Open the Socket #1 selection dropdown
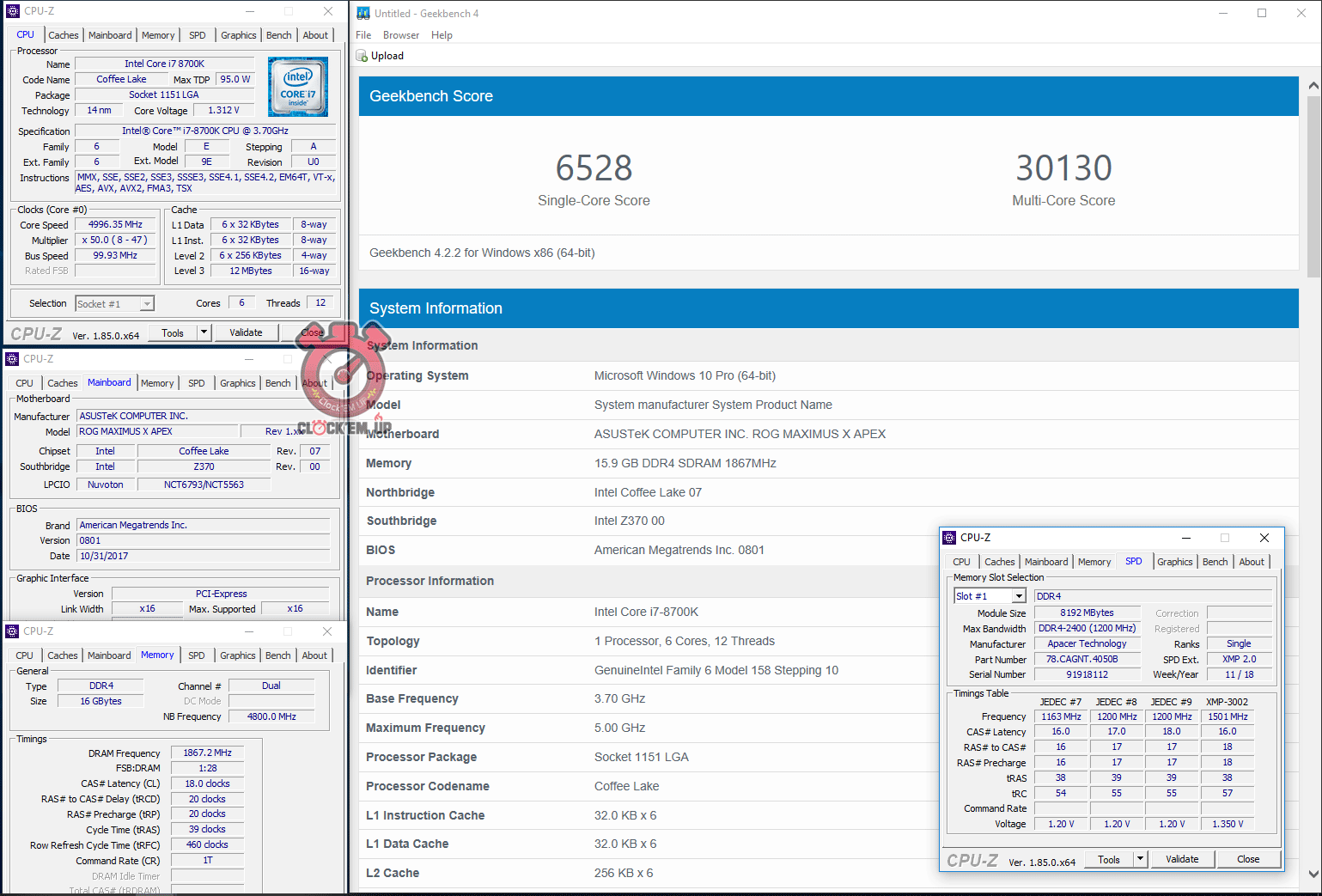 [x=147, y=304]
